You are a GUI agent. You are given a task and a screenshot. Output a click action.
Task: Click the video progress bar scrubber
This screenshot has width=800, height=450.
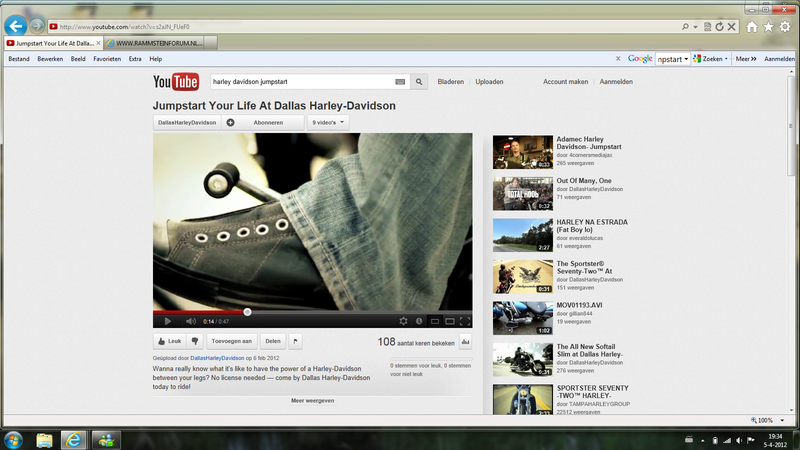tap(247, 312)
